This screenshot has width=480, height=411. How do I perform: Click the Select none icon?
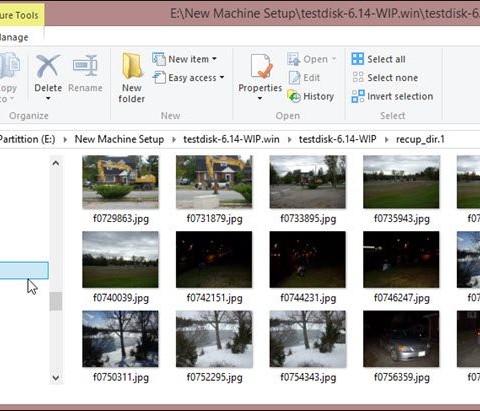pos(358,77)
